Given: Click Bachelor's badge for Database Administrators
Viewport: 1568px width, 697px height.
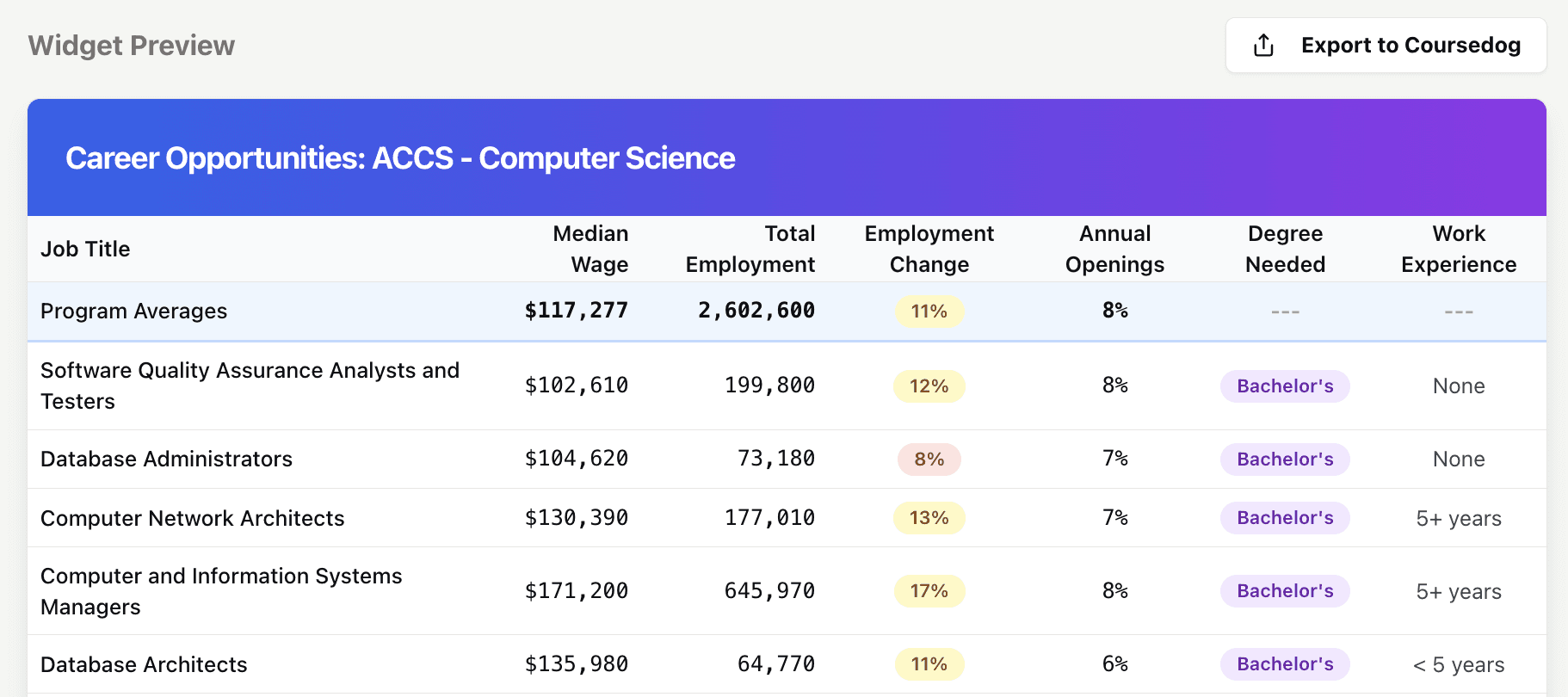Looking at the screenshot, I should click(x=1284, y=460).
